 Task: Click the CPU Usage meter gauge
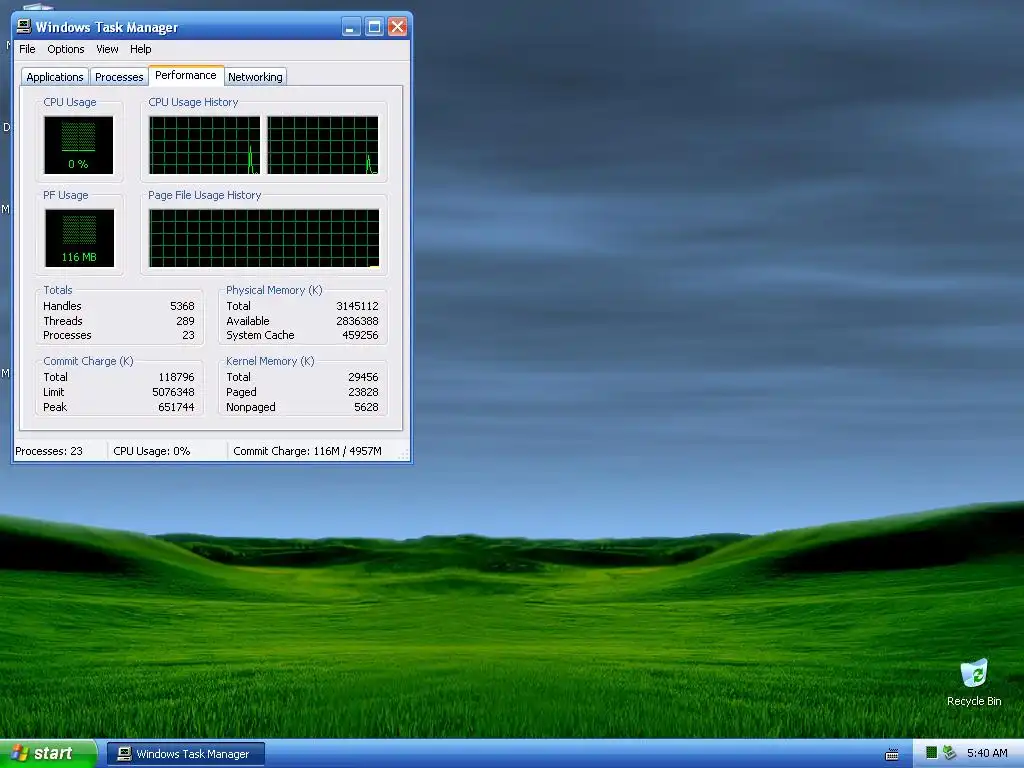pyautogui.click(x=78, y=145)
